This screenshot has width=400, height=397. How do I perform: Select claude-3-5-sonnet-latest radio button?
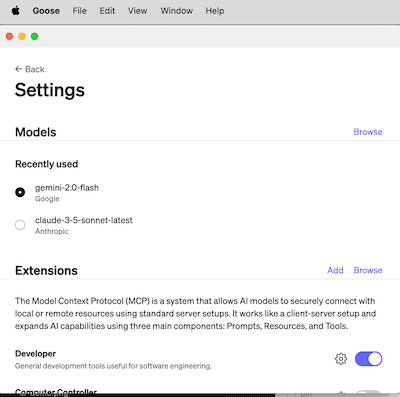20,225
